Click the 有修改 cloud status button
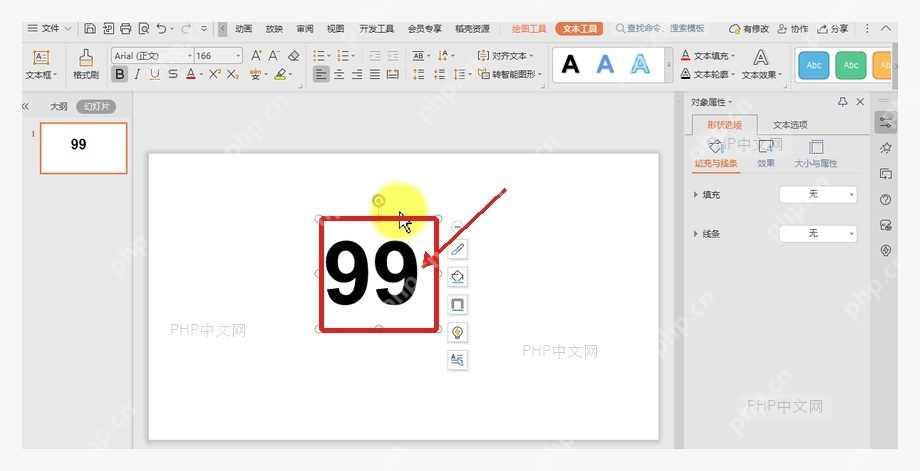 749,28
